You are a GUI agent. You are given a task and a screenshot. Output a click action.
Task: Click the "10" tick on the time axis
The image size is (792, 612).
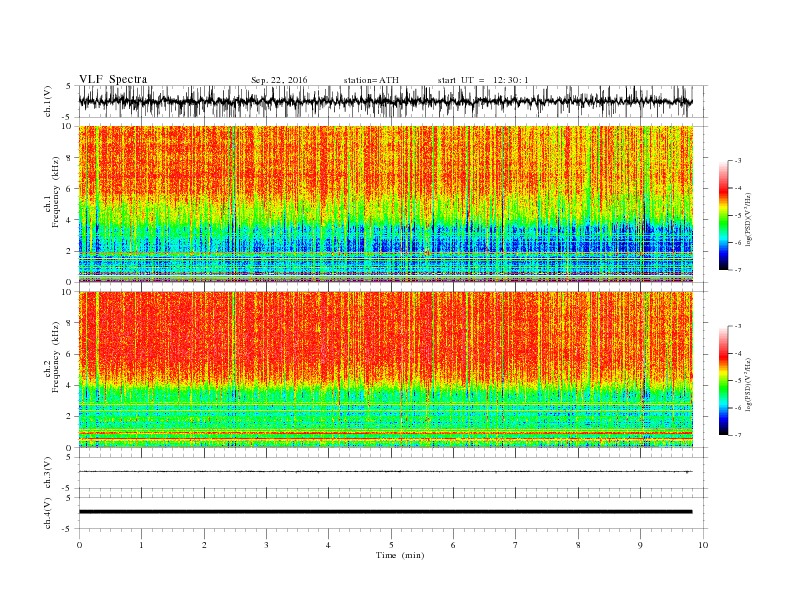click(x=703, y=545)
